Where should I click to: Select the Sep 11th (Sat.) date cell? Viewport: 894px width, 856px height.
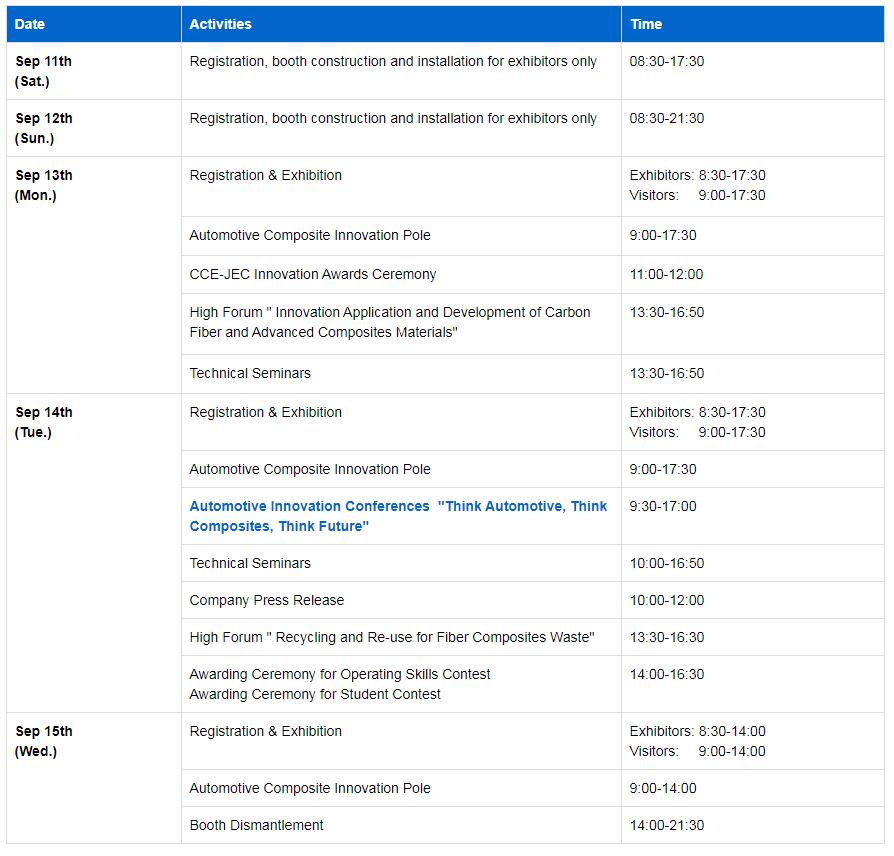44,71
